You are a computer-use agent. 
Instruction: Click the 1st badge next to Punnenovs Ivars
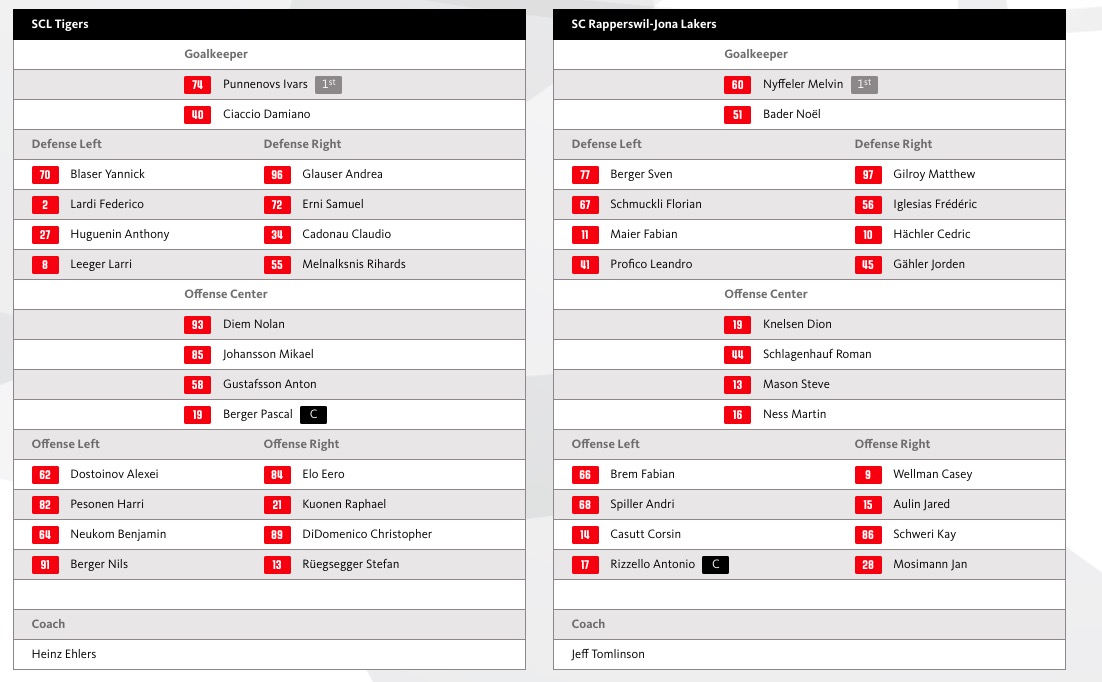(328, 85)
